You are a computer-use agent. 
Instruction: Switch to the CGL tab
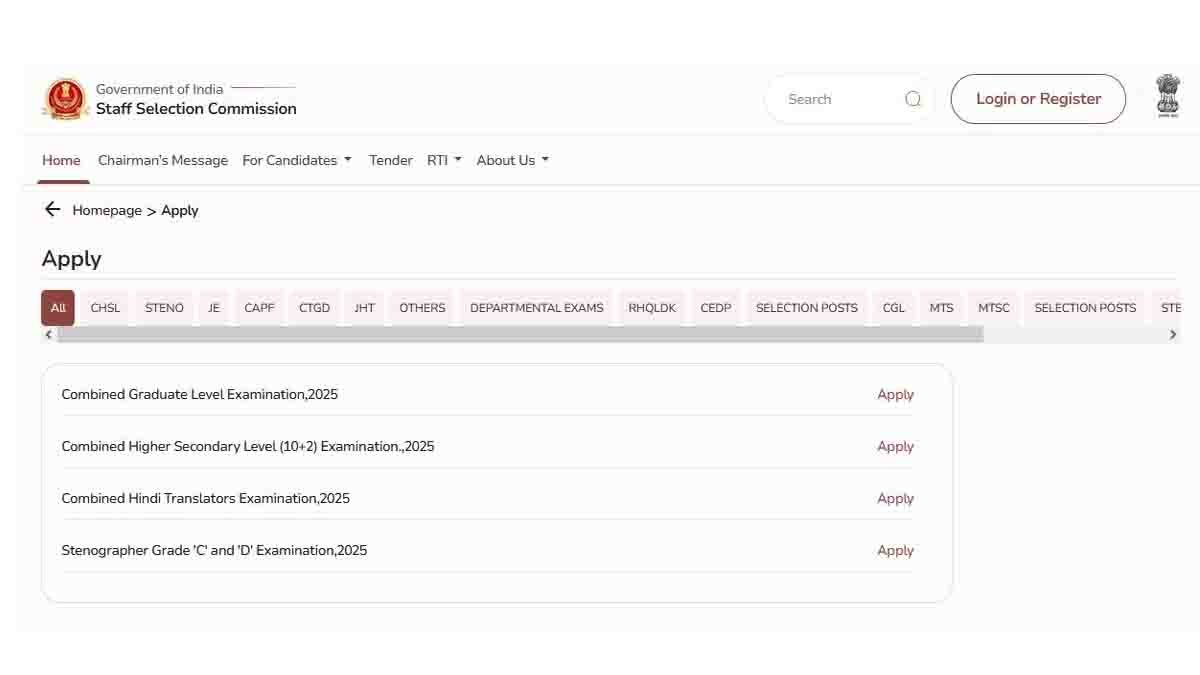click(x=894, y=308)
